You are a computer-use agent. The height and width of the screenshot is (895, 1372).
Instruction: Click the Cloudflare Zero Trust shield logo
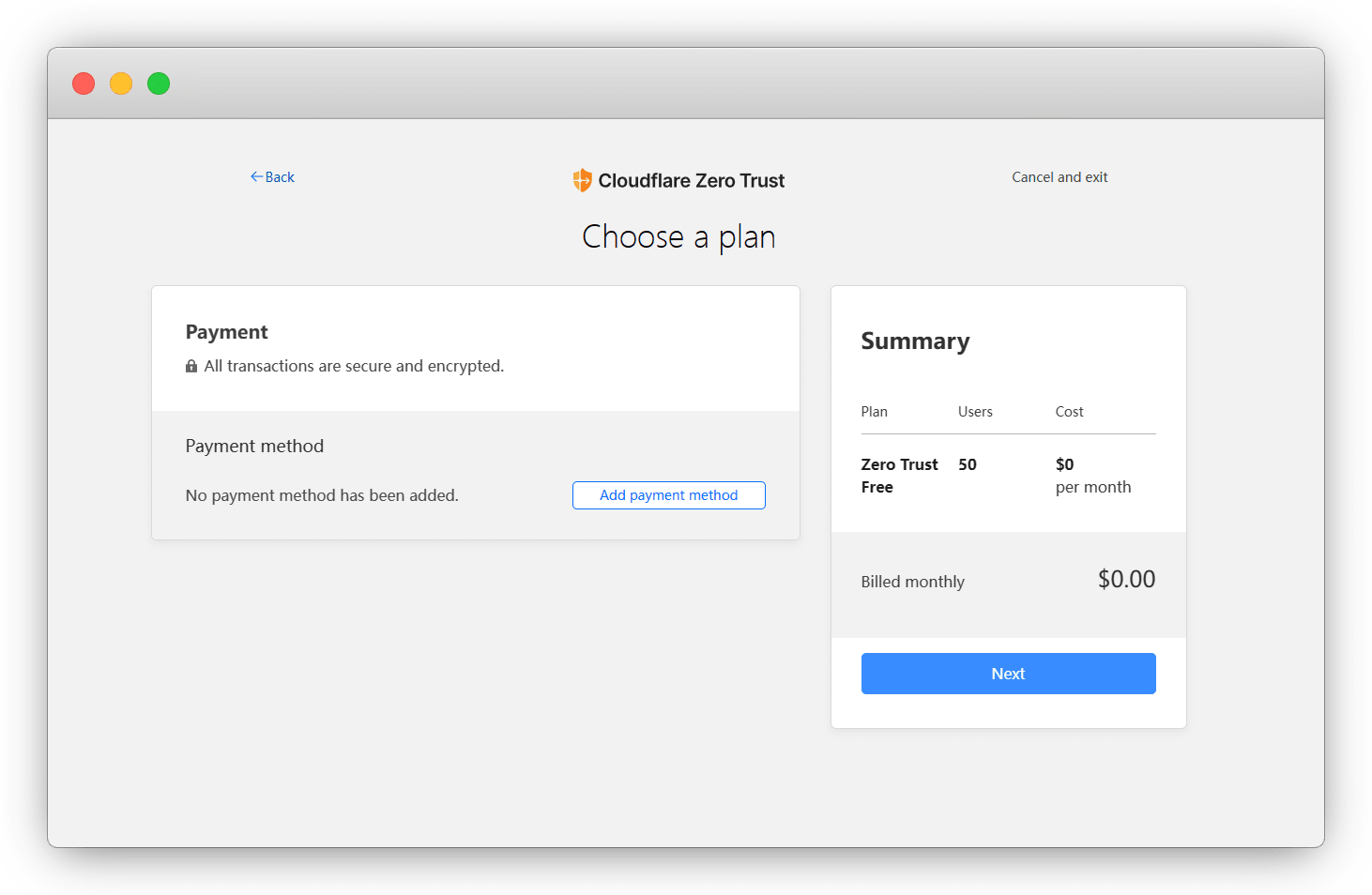(x=582, y=180)
